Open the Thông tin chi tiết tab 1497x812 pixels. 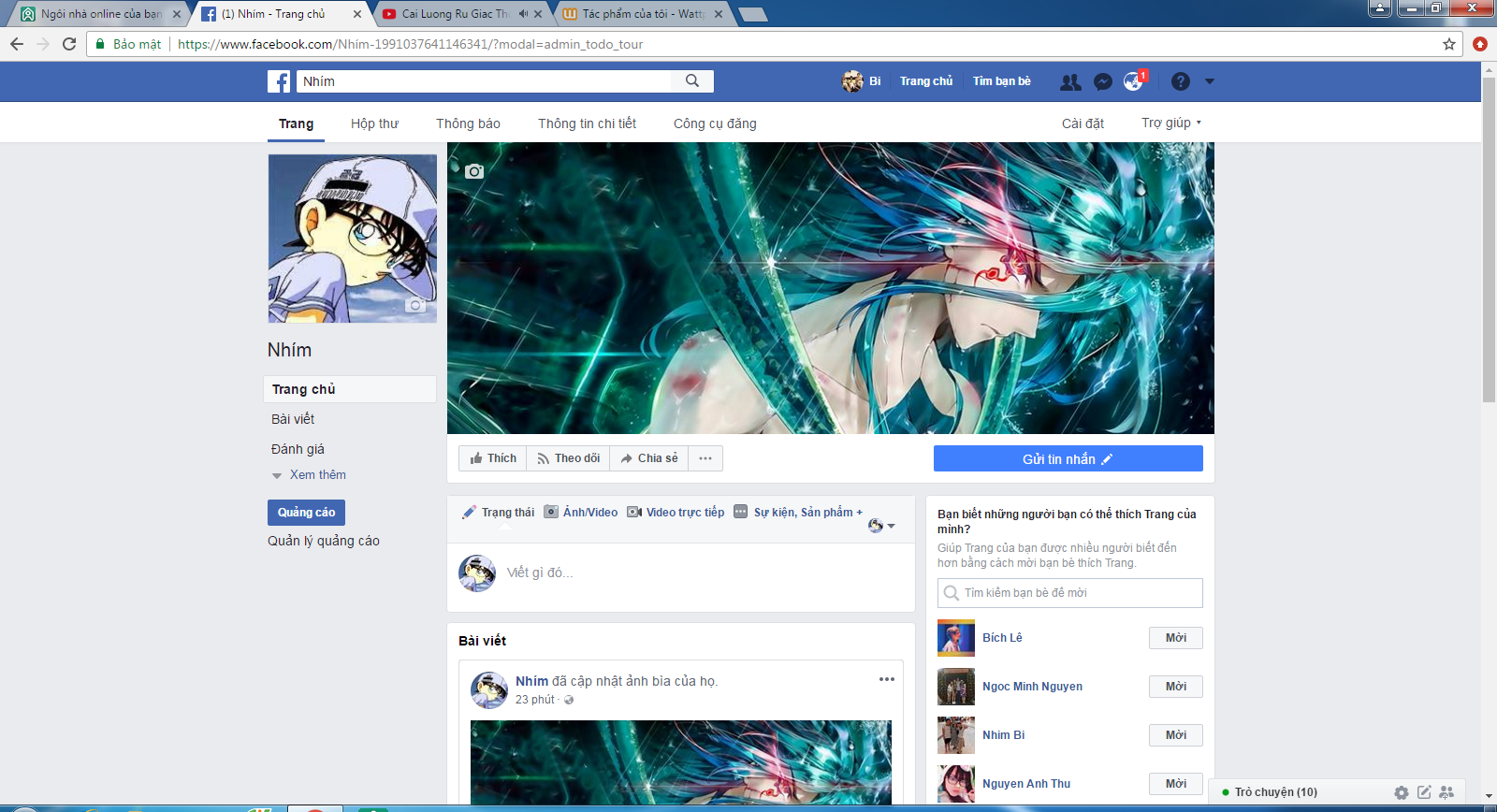tap(587, 123)
